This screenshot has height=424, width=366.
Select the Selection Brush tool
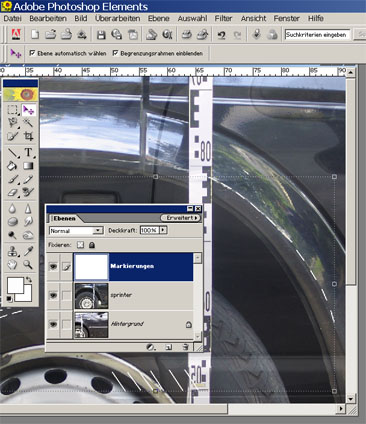(x=13, y=136)
